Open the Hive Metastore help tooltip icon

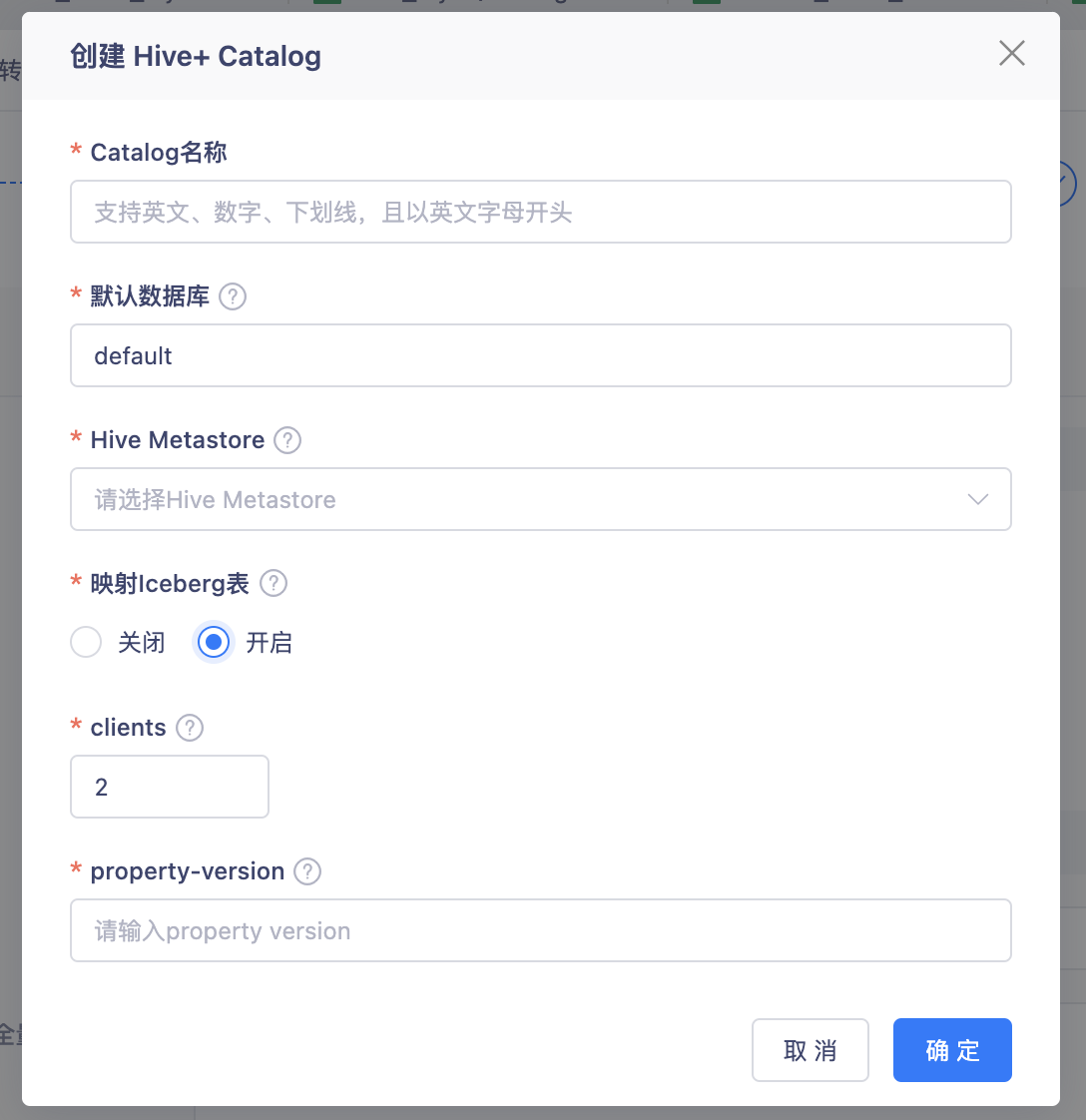(x=287, y=440)
